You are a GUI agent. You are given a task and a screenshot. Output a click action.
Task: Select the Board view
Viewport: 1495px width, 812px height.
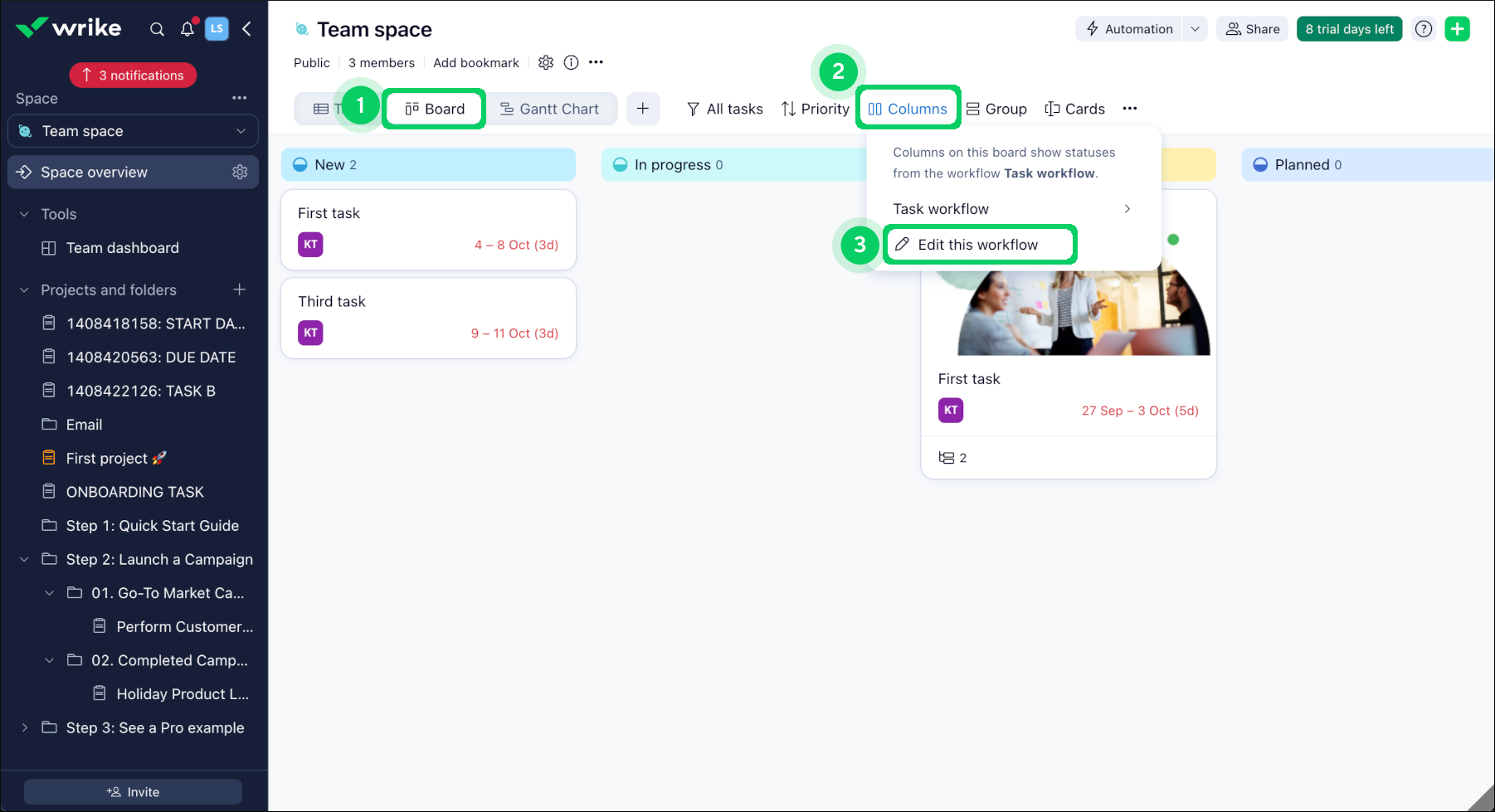tap(433, 108)
